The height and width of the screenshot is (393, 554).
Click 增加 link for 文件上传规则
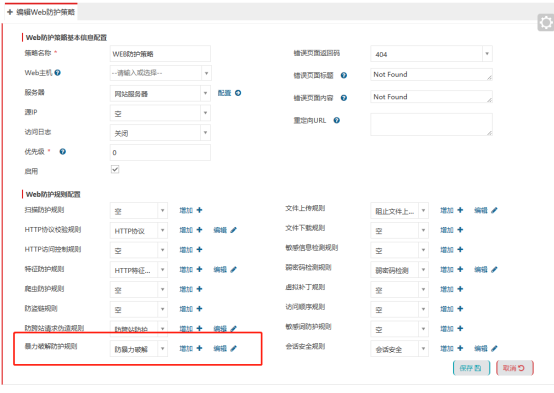point(447,210)
